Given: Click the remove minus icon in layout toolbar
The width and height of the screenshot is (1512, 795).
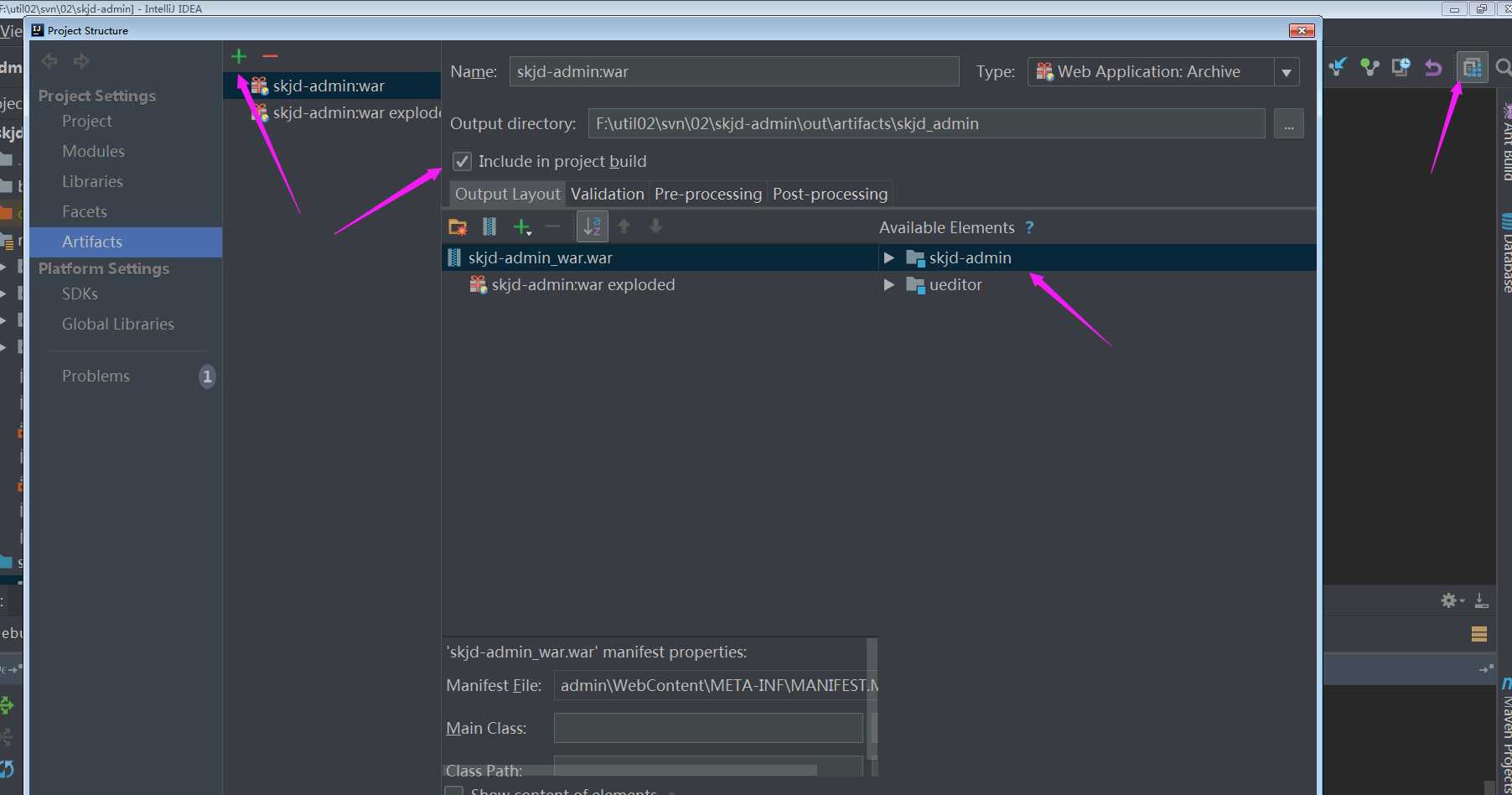Looking at the screenshot, I should click(552, 226).
